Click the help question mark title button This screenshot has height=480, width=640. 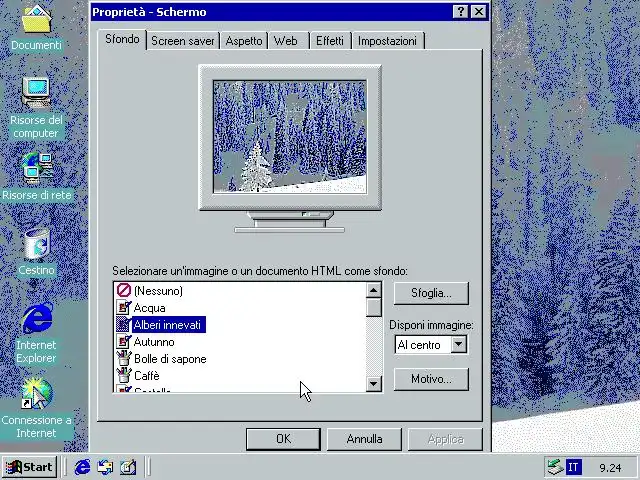point(460,12)
